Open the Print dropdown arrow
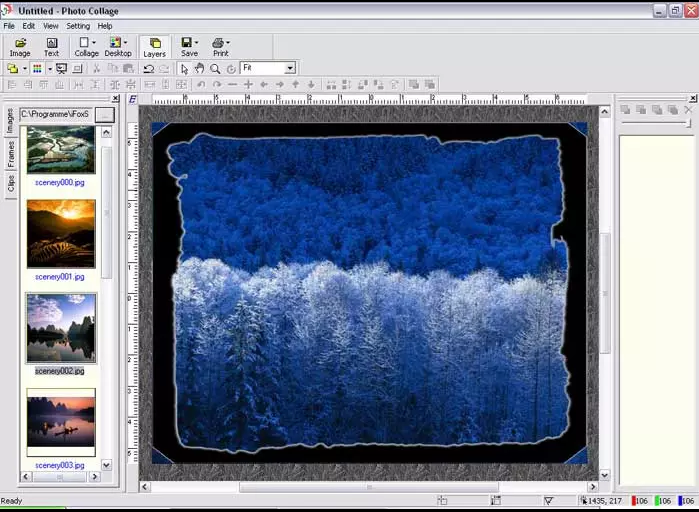 click(228, 43)
